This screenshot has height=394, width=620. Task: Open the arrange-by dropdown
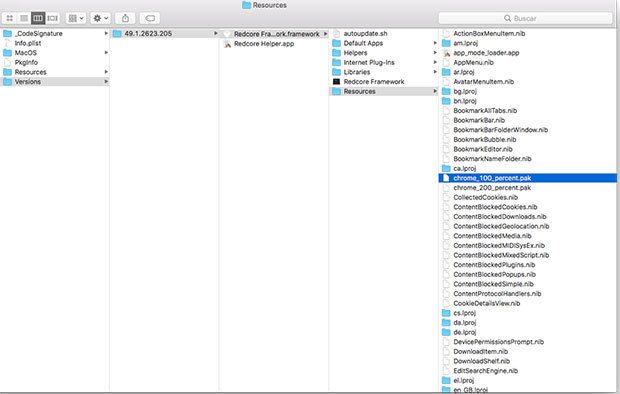pos(76,18)
